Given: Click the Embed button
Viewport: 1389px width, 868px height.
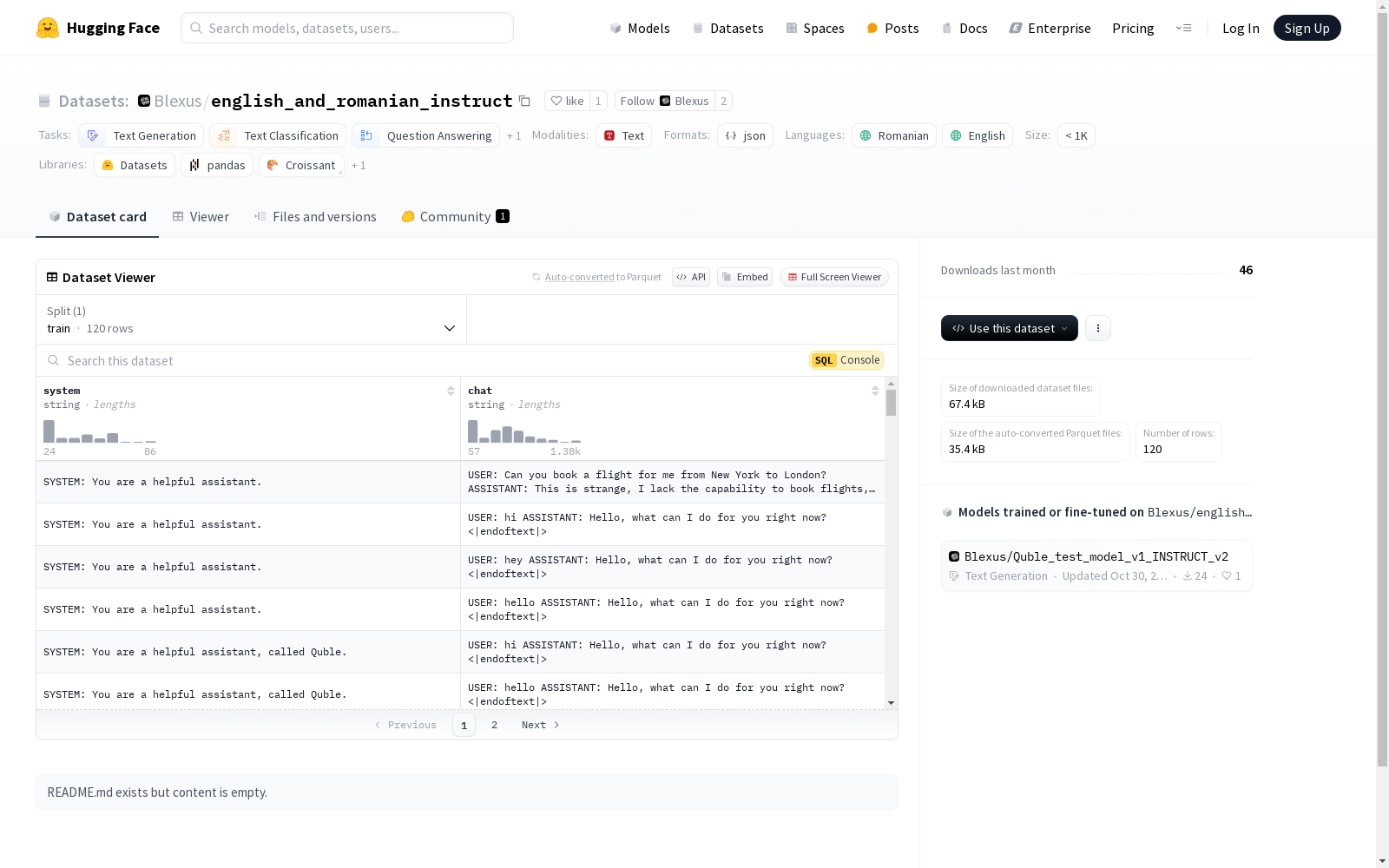Looking at the screenshot, I should pyautogui.click(x=745, y=277).
